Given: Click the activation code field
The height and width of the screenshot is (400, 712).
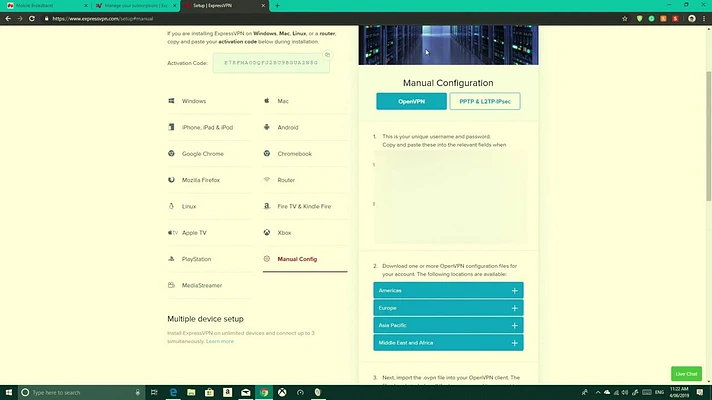Looking at the screenshot, I should (x=271, y=63).
